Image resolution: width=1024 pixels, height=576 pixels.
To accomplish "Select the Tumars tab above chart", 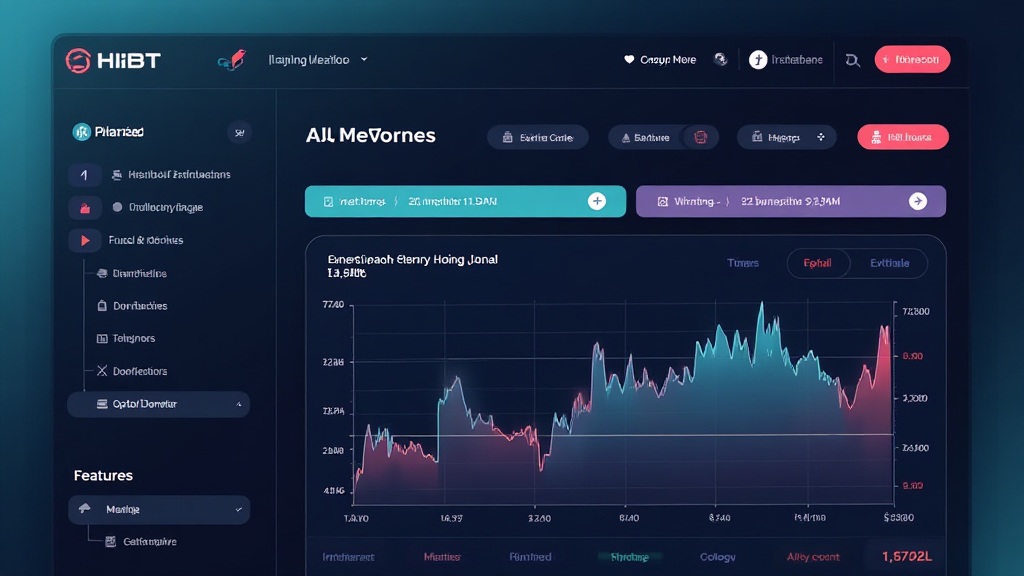I will coord(743,263).
